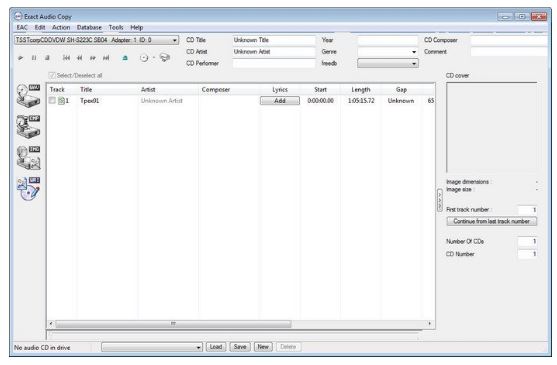Open the EAC menu
557x365 pixels.
(22, 27)
